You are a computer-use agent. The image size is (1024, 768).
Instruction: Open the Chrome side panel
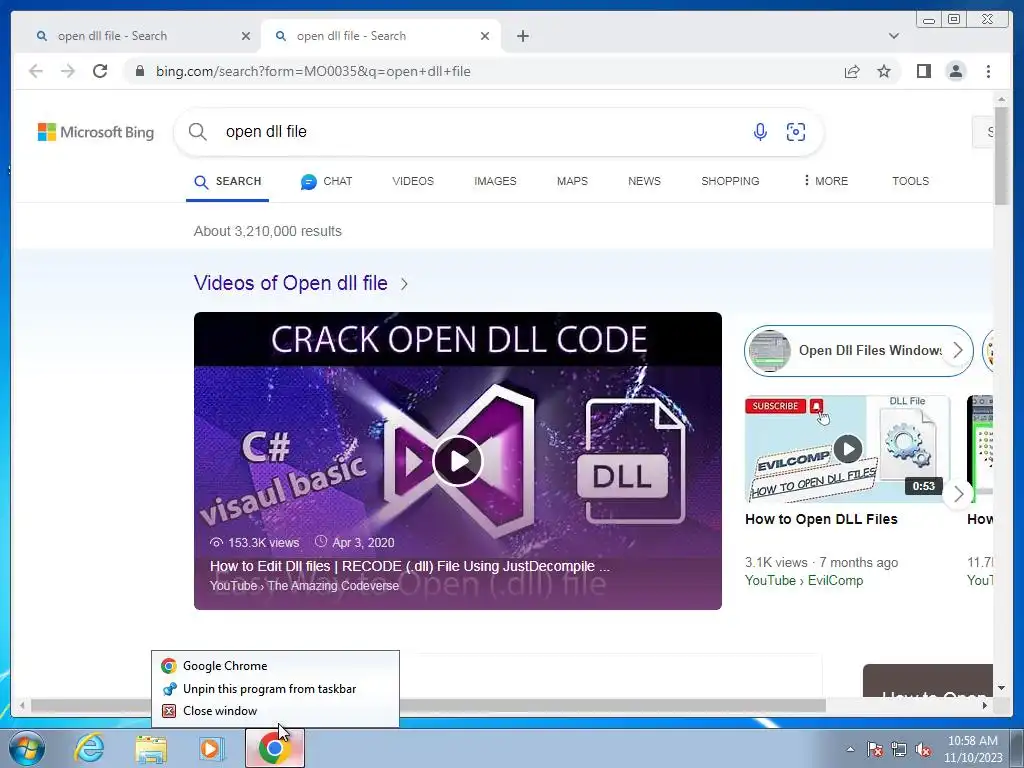923,71
